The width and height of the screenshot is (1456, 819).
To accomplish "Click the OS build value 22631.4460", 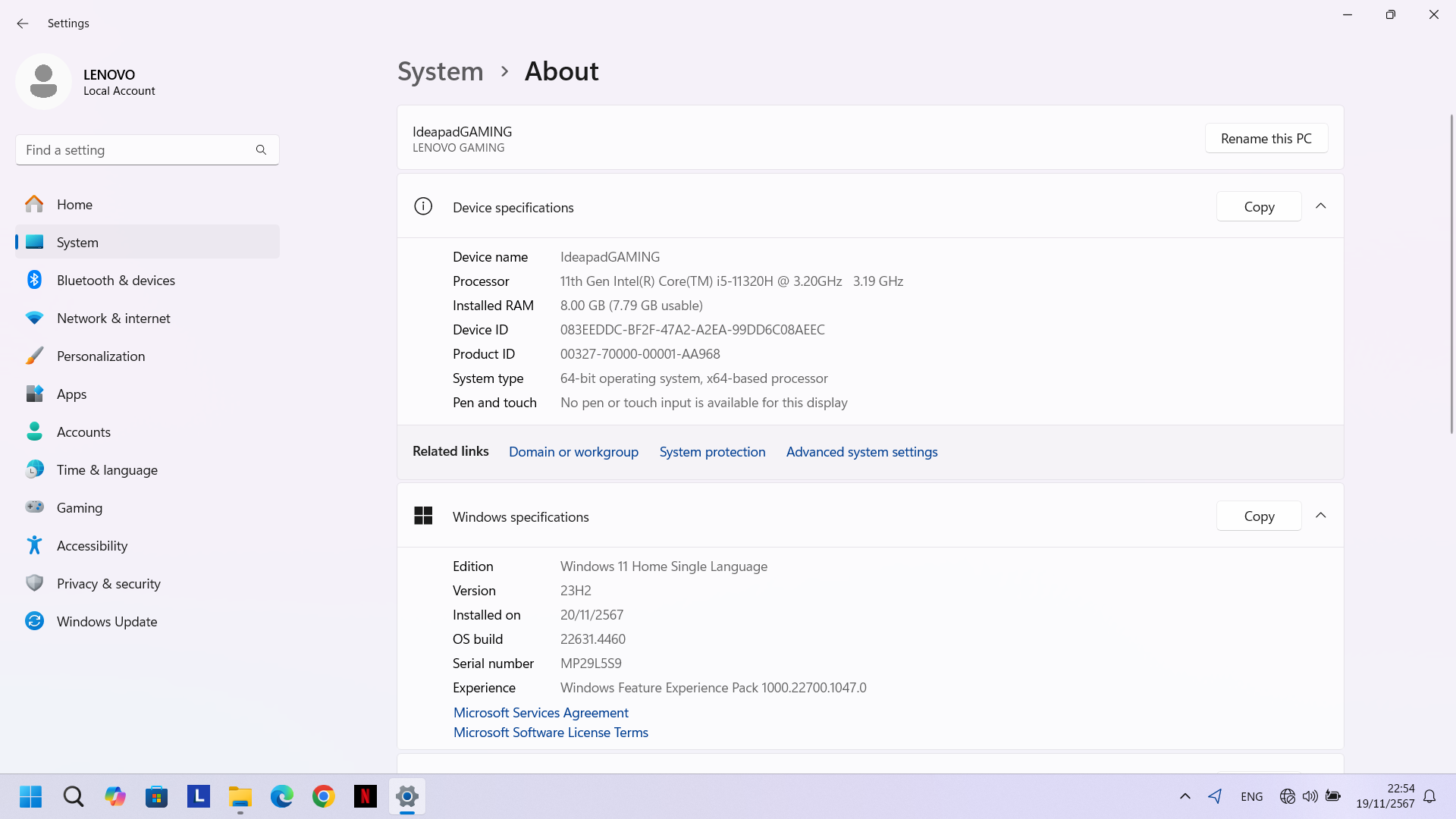I will [x=593, y=639].
